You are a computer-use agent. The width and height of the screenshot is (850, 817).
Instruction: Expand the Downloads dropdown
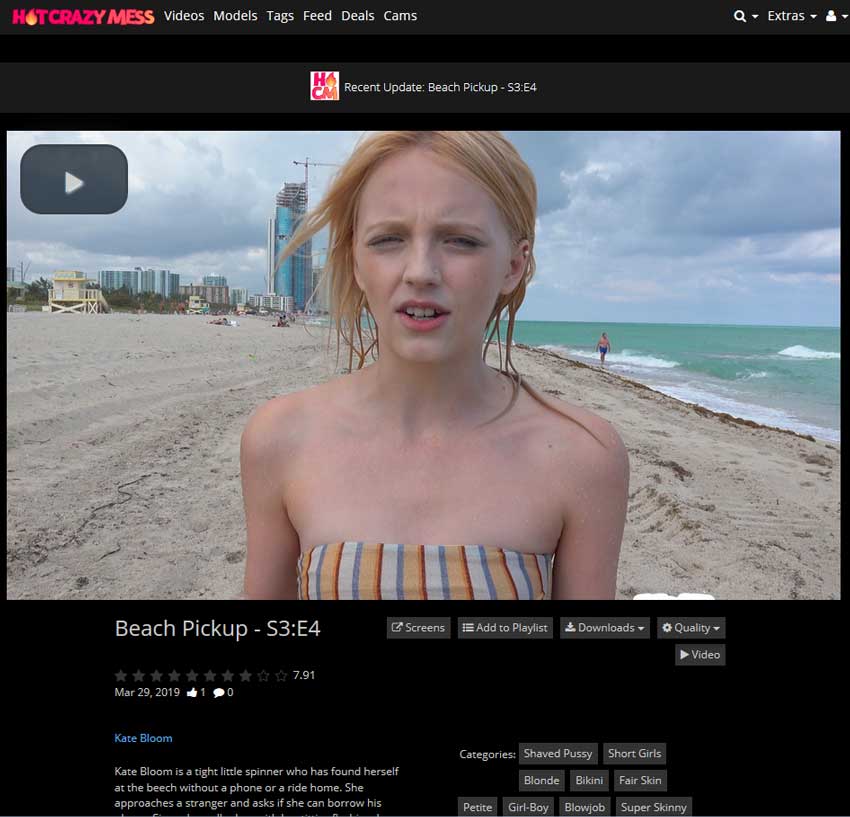[605, 628]
